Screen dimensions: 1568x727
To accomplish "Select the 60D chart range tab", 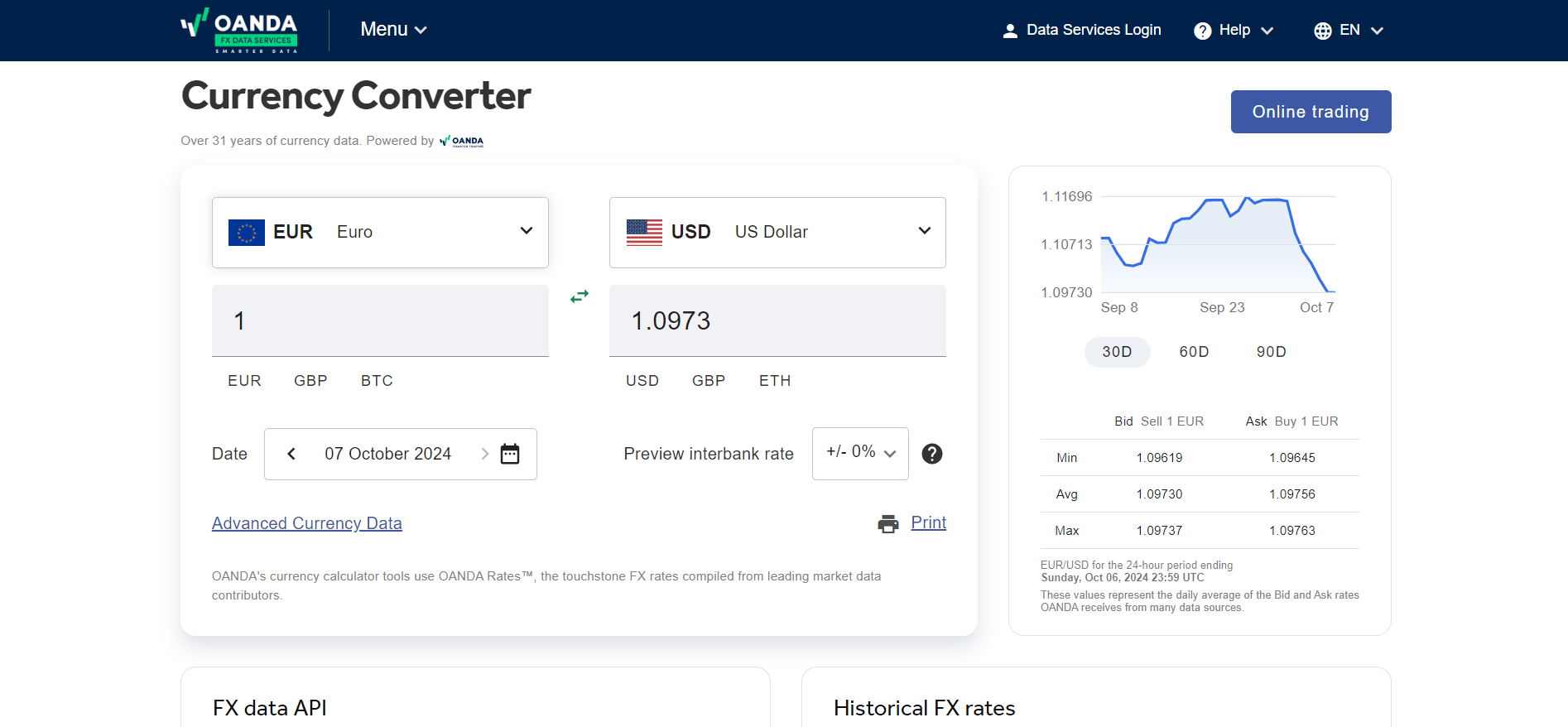I will coord(1194,352).
